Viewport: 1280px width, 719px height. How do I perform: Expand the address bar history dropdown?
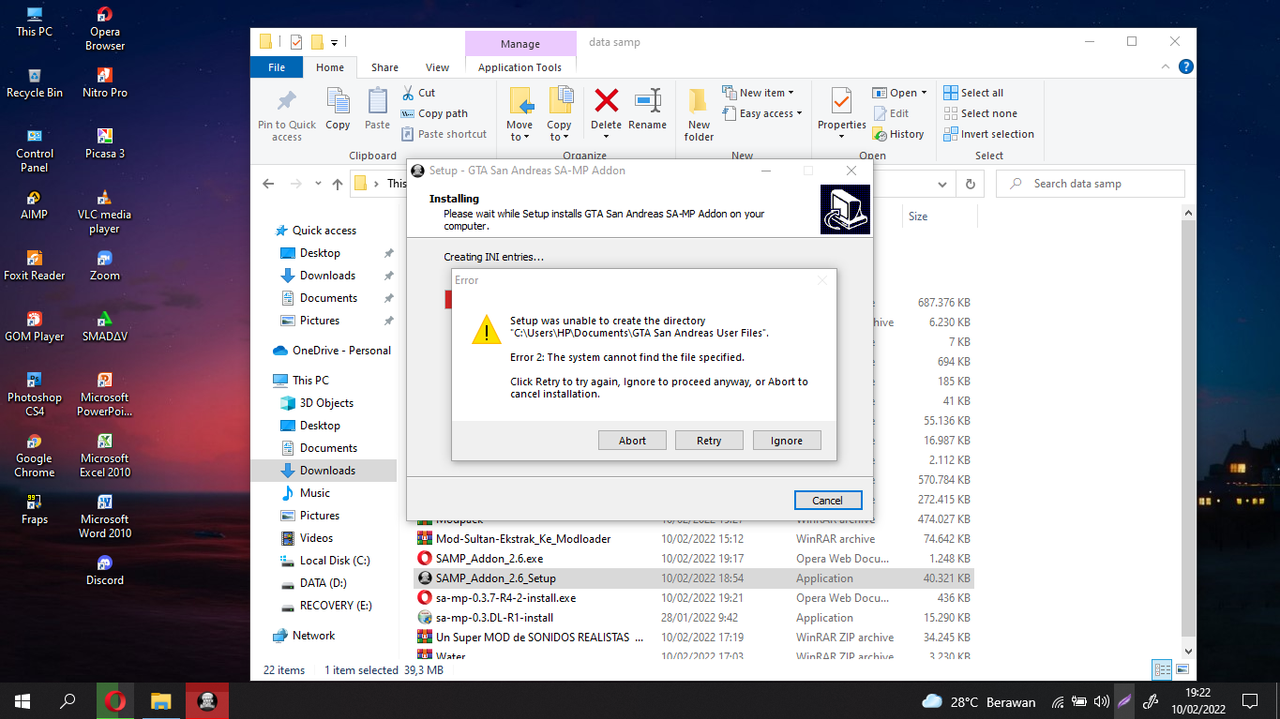(x=942, y=184)
